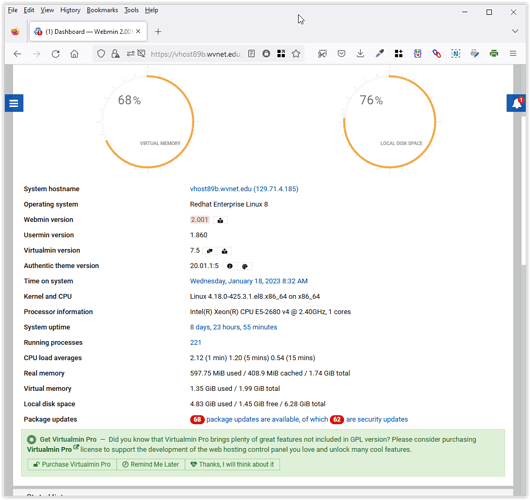530x500 pixels.
Task: Click the Pocket save icon in toolbar
Action: [x=341, y=53]
